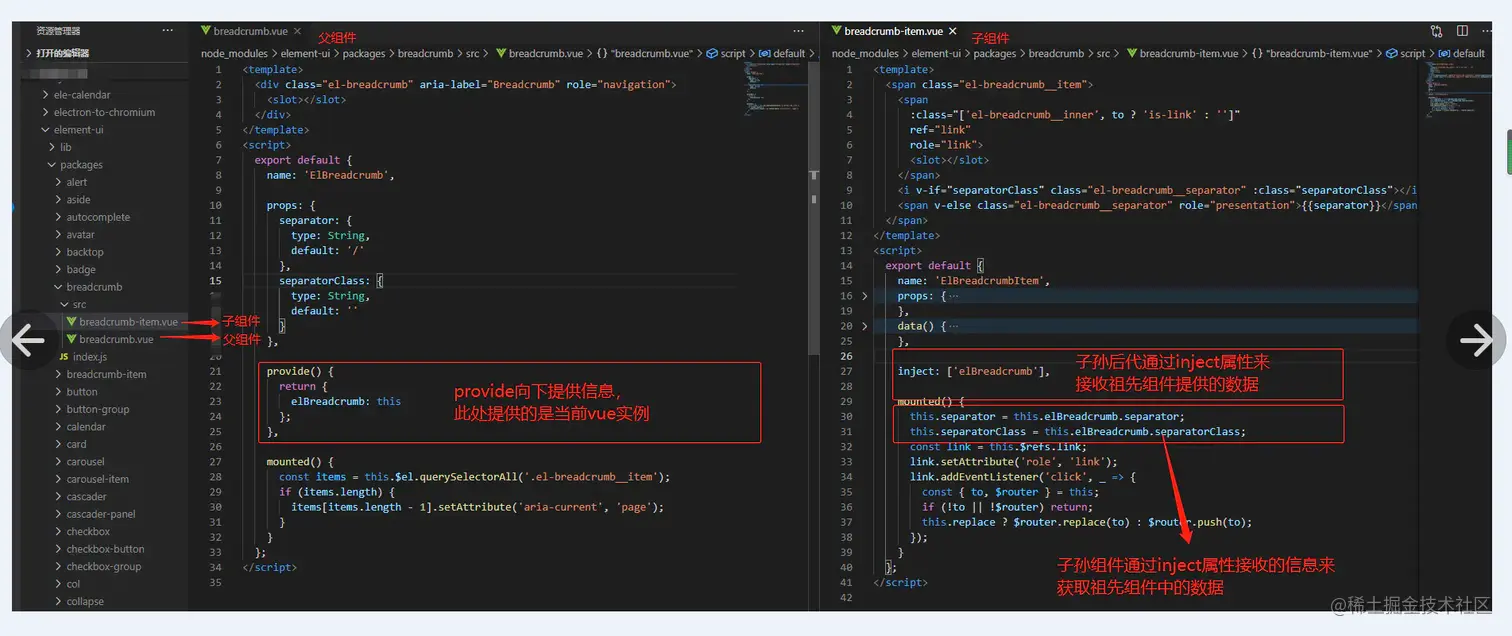
Task: Select the aside folder
Action: pos(78,200)
